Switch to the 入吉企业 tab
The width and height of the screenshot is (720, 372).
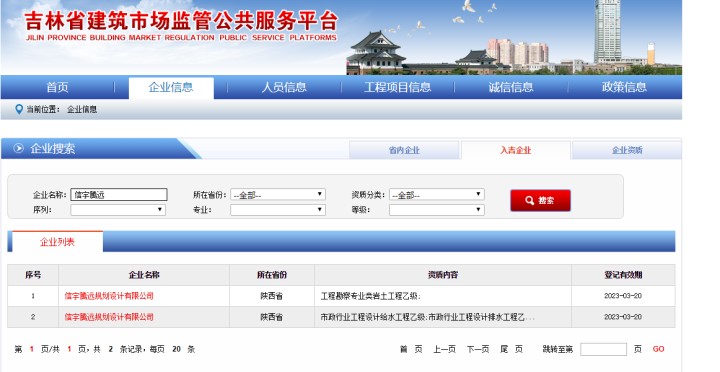click(x=516, y=150)
